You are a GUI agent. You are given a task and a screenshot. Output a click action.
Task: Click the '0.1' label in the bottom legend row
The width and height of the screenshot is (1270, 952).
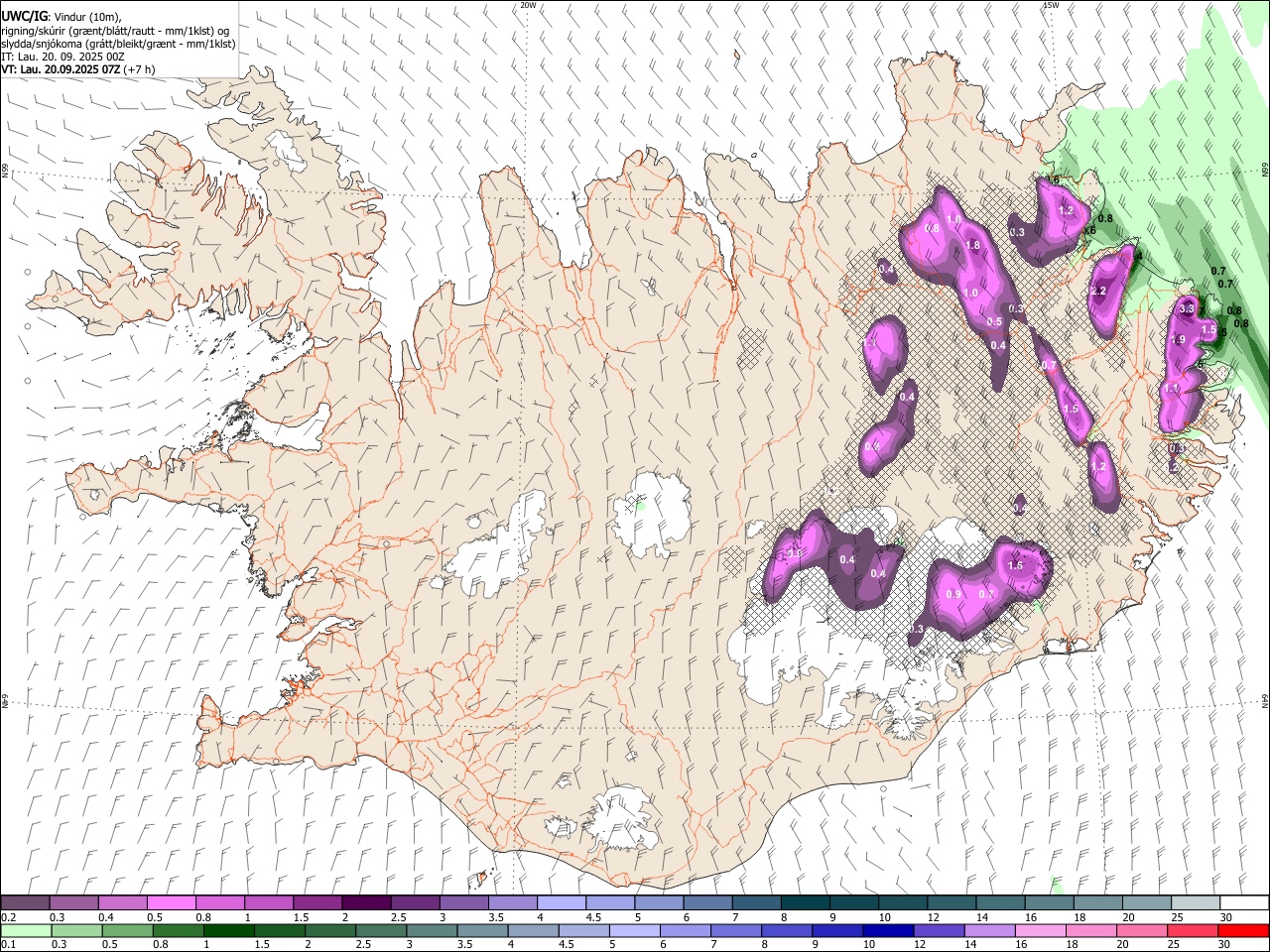point(9,945)
